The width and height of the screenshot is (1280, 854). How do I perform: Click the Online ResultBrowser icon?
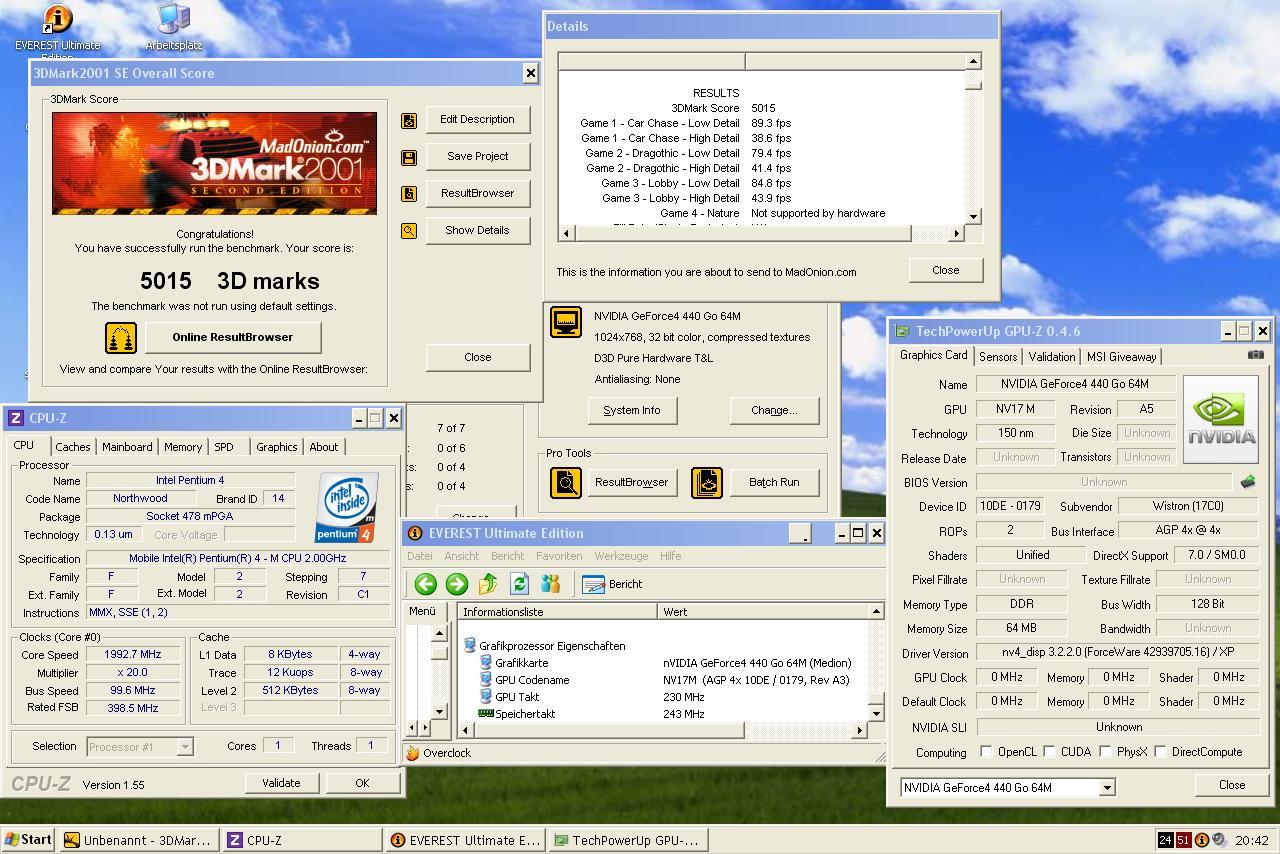click(x=121, y=338)
